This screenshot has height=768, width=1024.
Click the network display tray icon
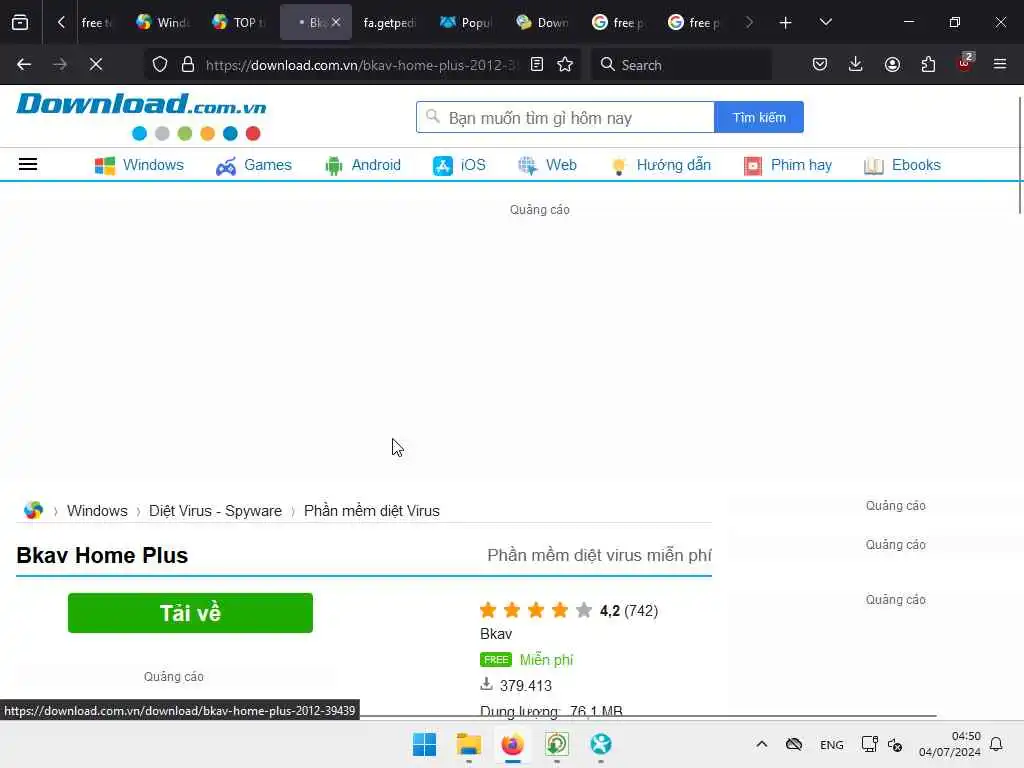(x=869, y=744)
